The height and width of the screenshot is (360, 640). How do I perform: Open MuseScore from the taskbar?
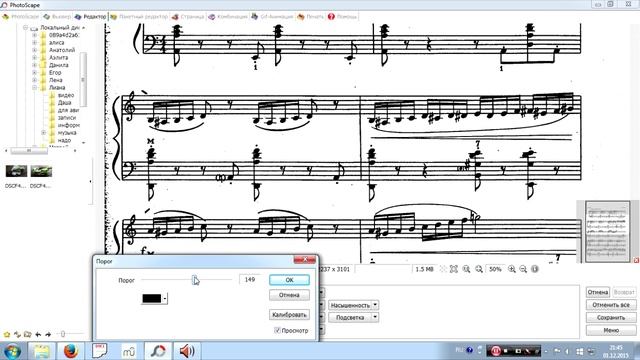[x=129, y=351]
